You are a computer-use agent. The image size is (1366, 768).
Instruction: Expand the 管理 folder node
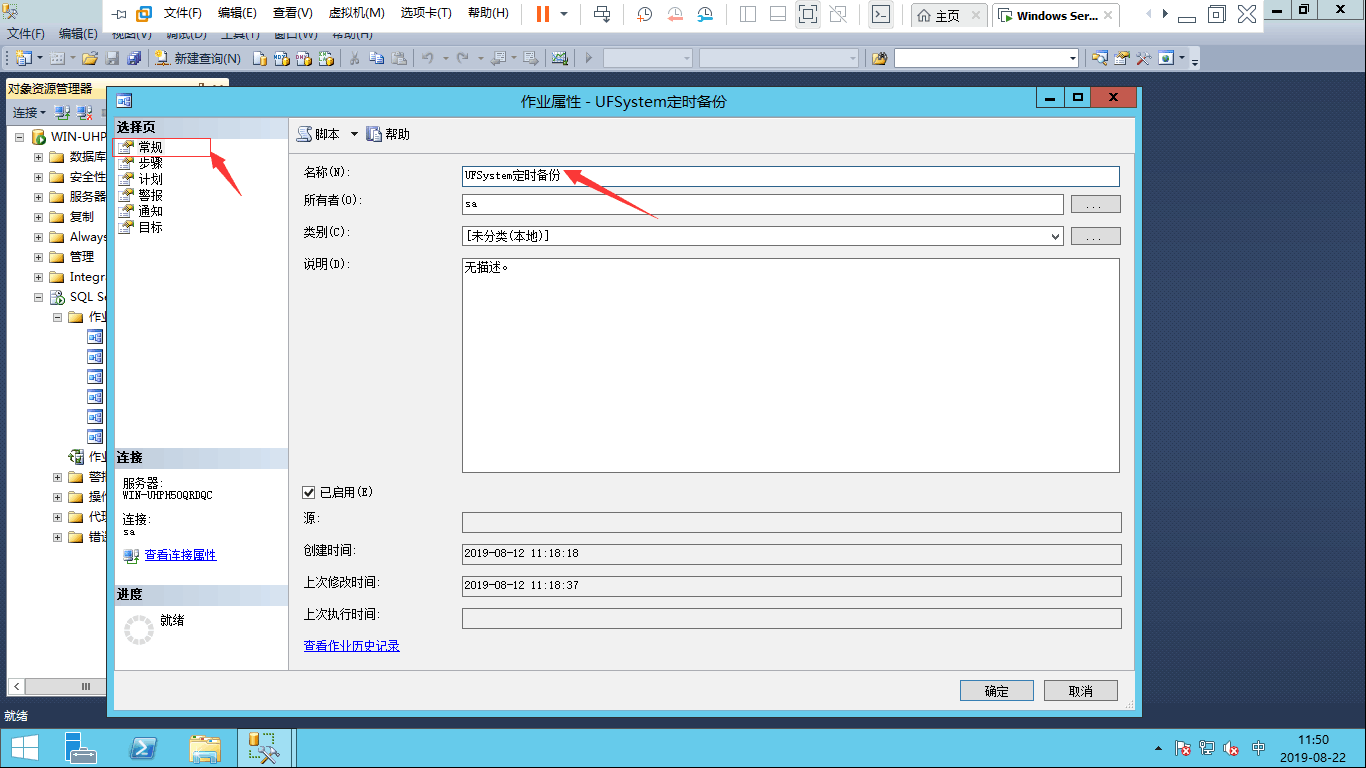coord(38,257)
